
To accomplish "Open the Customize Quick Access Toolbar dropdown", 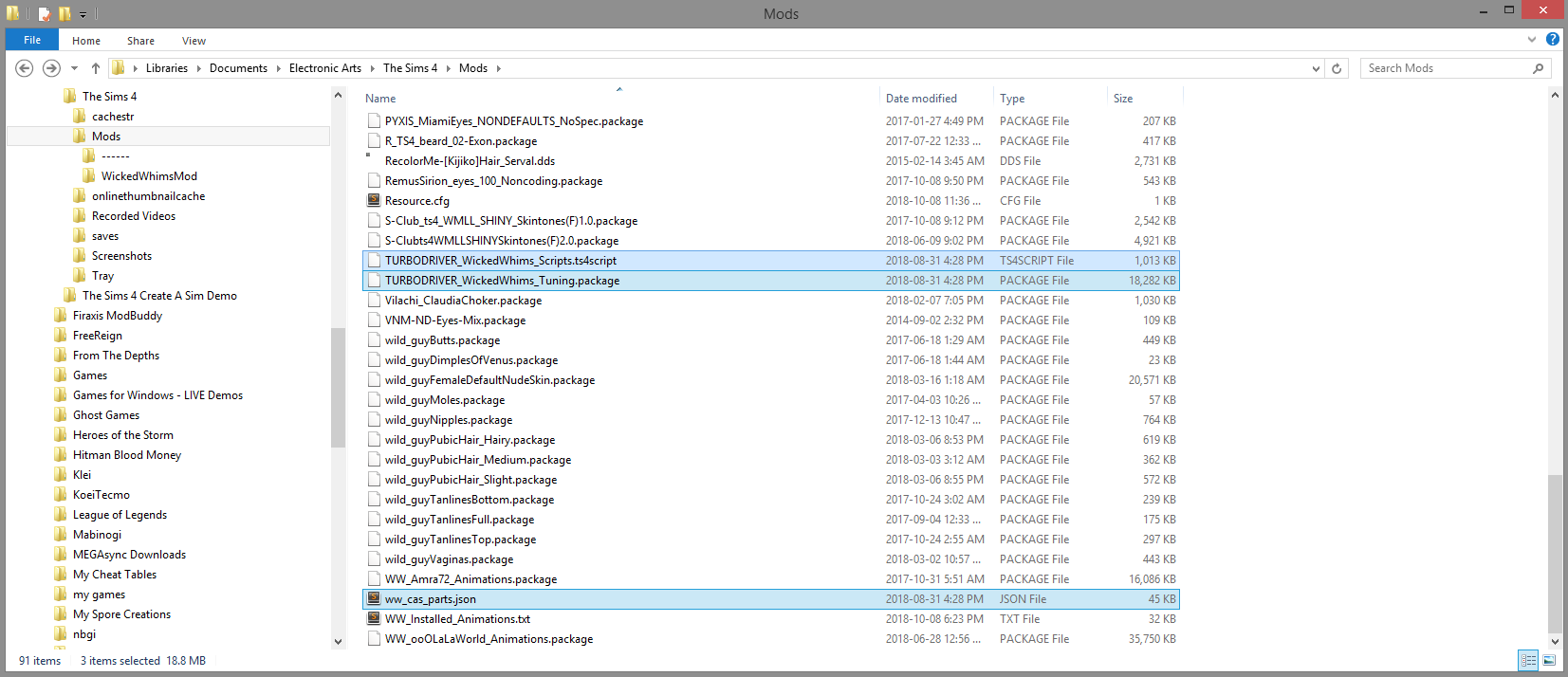I will 83,14.
